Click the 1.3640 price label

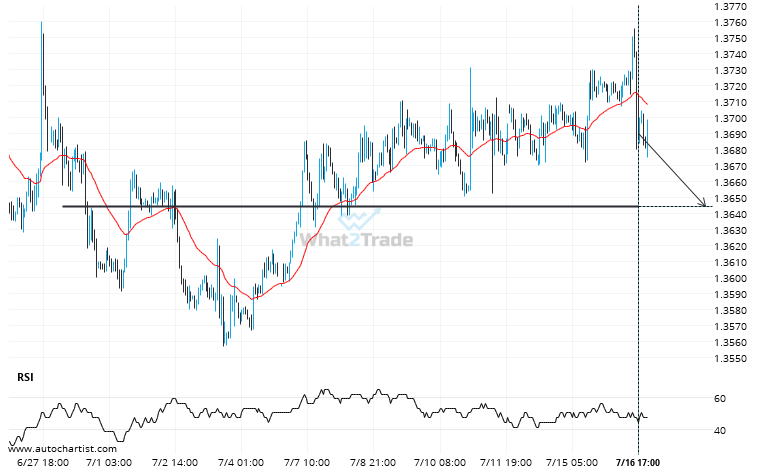(x=730, y=214)
